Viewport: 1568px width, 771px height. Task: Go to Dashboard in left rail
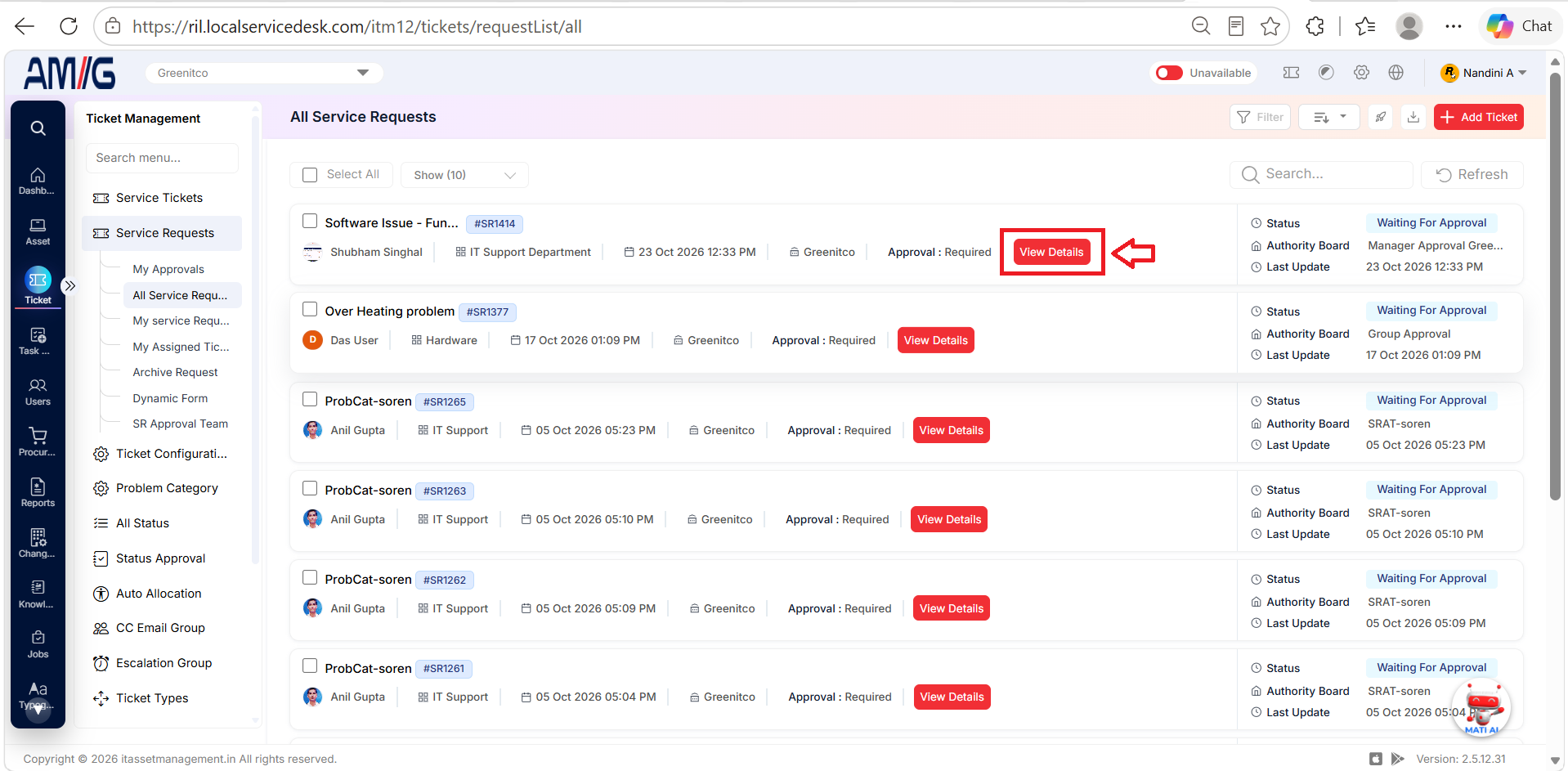click(x=38, y=182)
